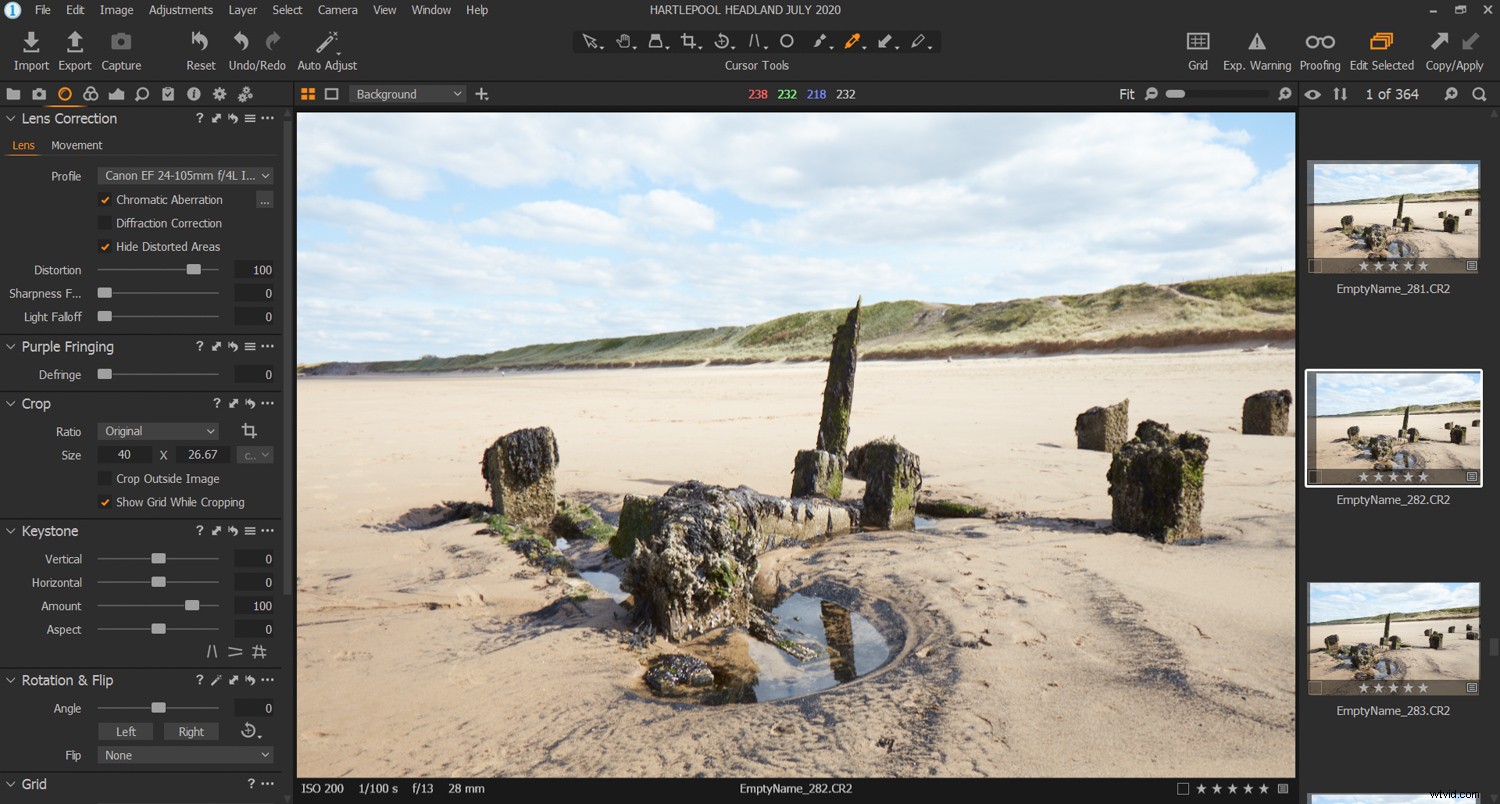1500x804 pixels.
Task: Enable the Grid overlay icon
Action: pos(1197,42)
